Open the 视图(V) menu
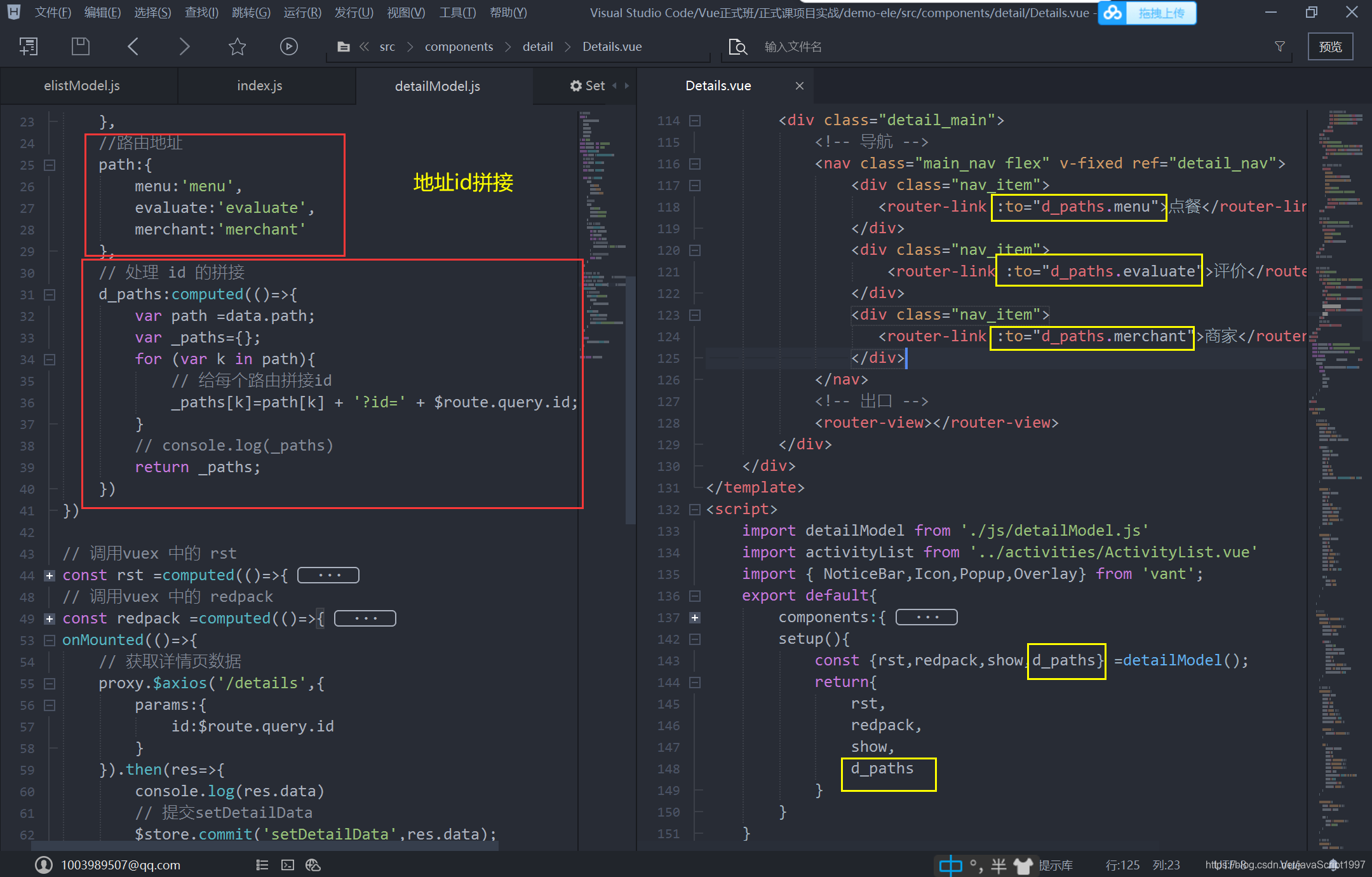Image resolution: width=1372 pixels, height=877 pixels. tap(406, 13)
